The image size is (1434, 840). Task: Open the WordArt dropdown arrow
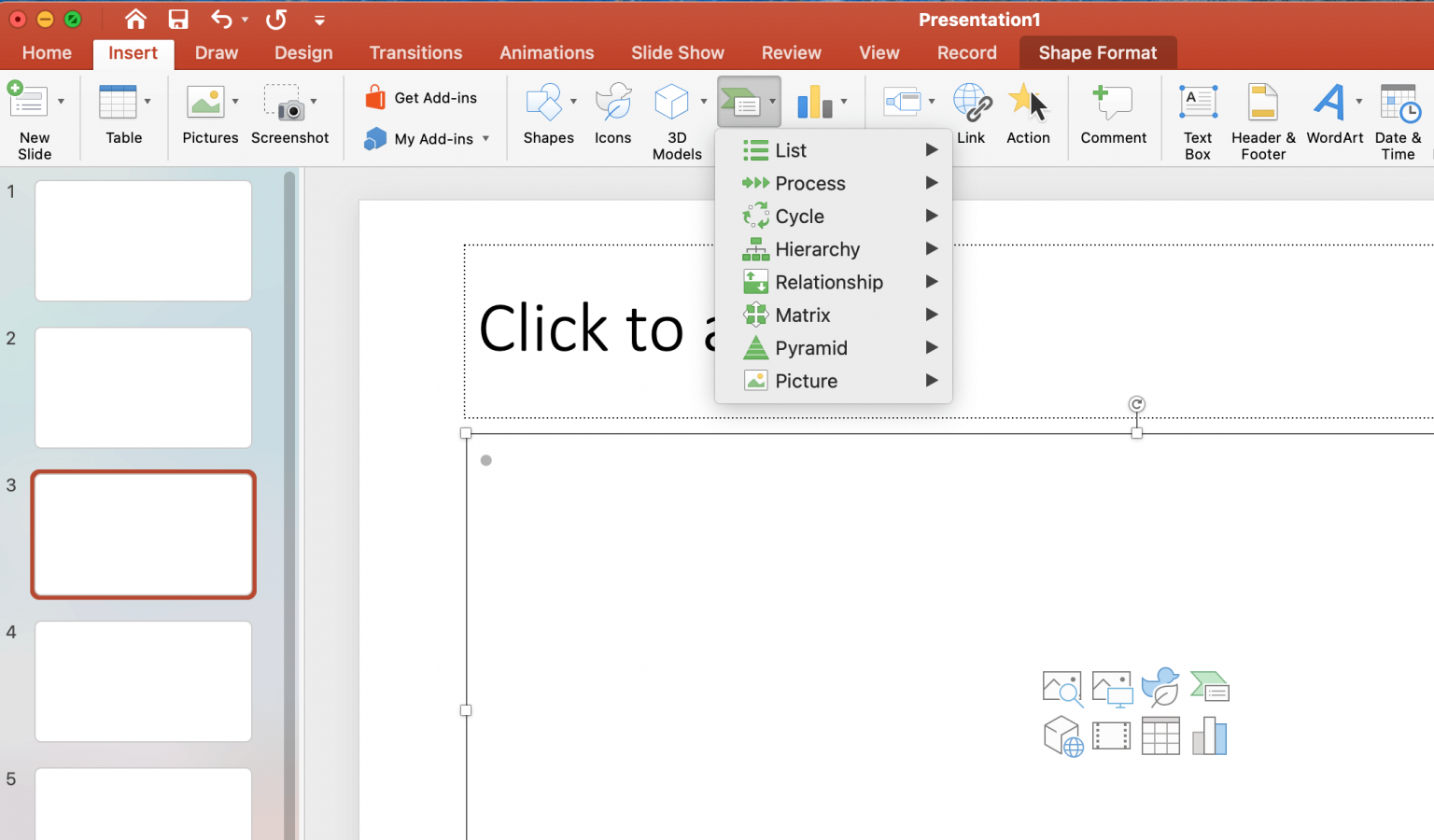pyautogui.click(x=1357, y=103)
